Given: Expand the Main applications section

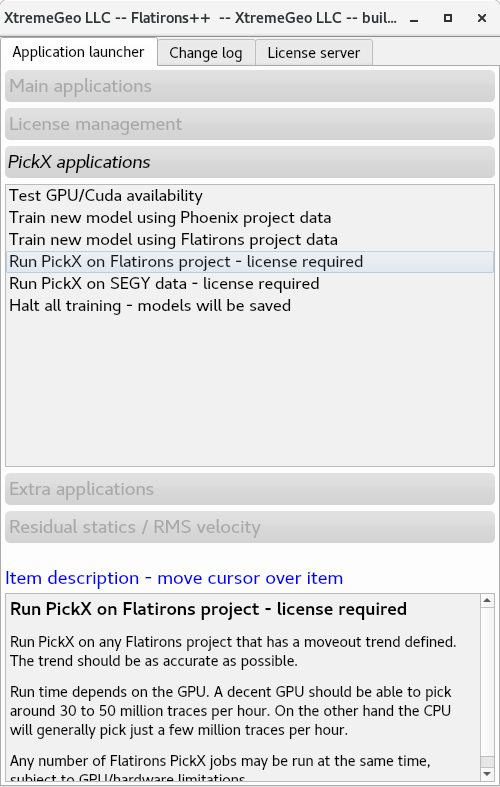Looking at the screenshot, I should point(250,86).
